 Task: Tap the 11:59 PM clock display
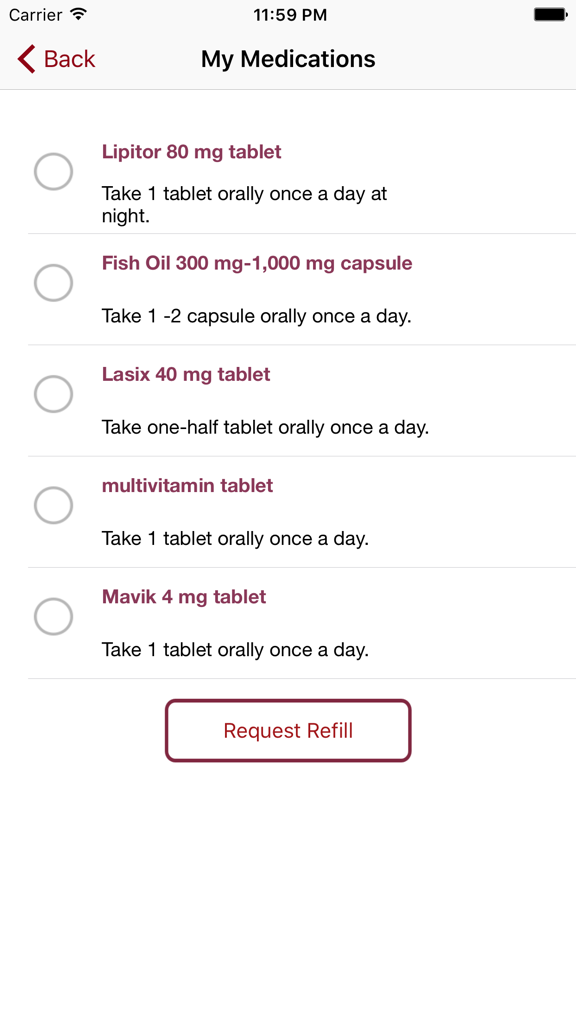click(288, 14)
